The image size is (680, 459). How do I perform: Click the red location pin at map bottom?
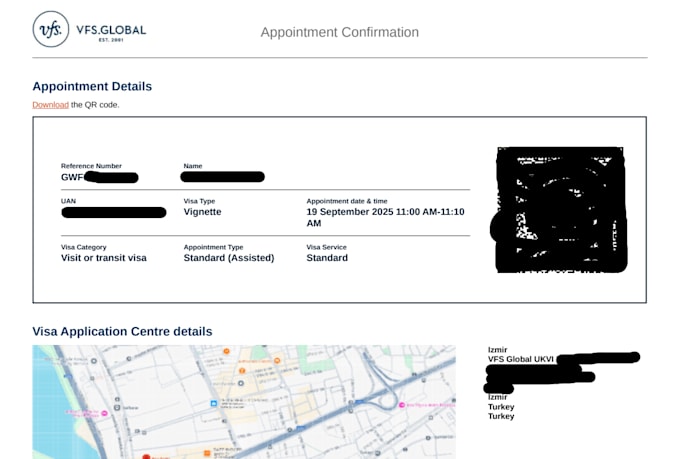point(146,456)
